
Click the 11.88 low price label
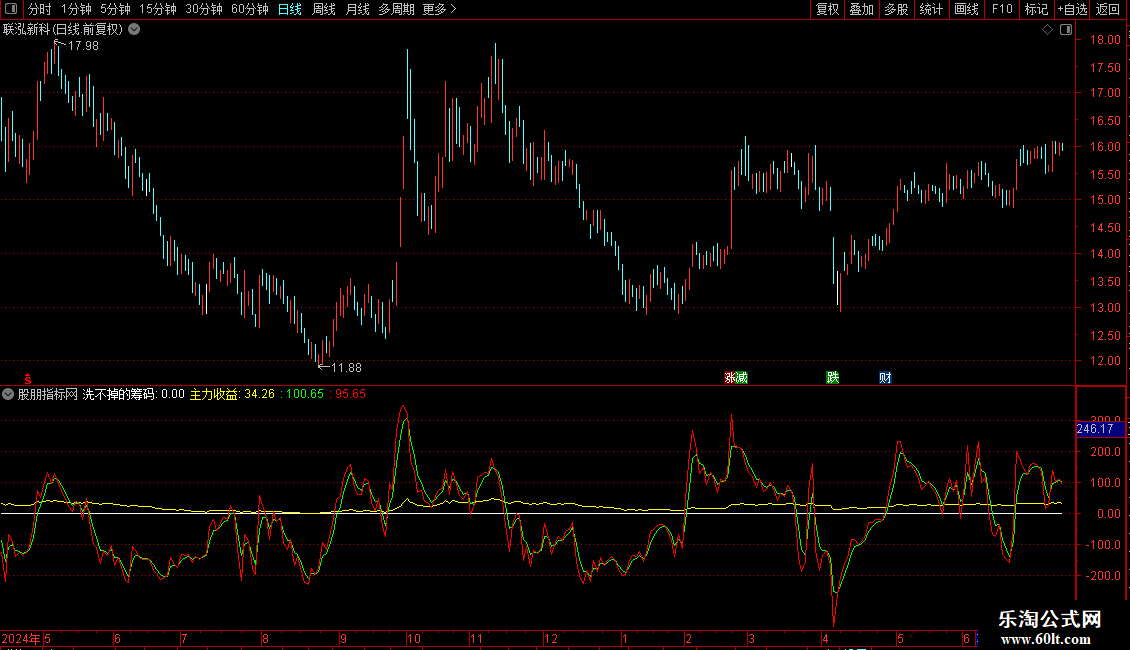pyautogui.click(x=346, y=368)
